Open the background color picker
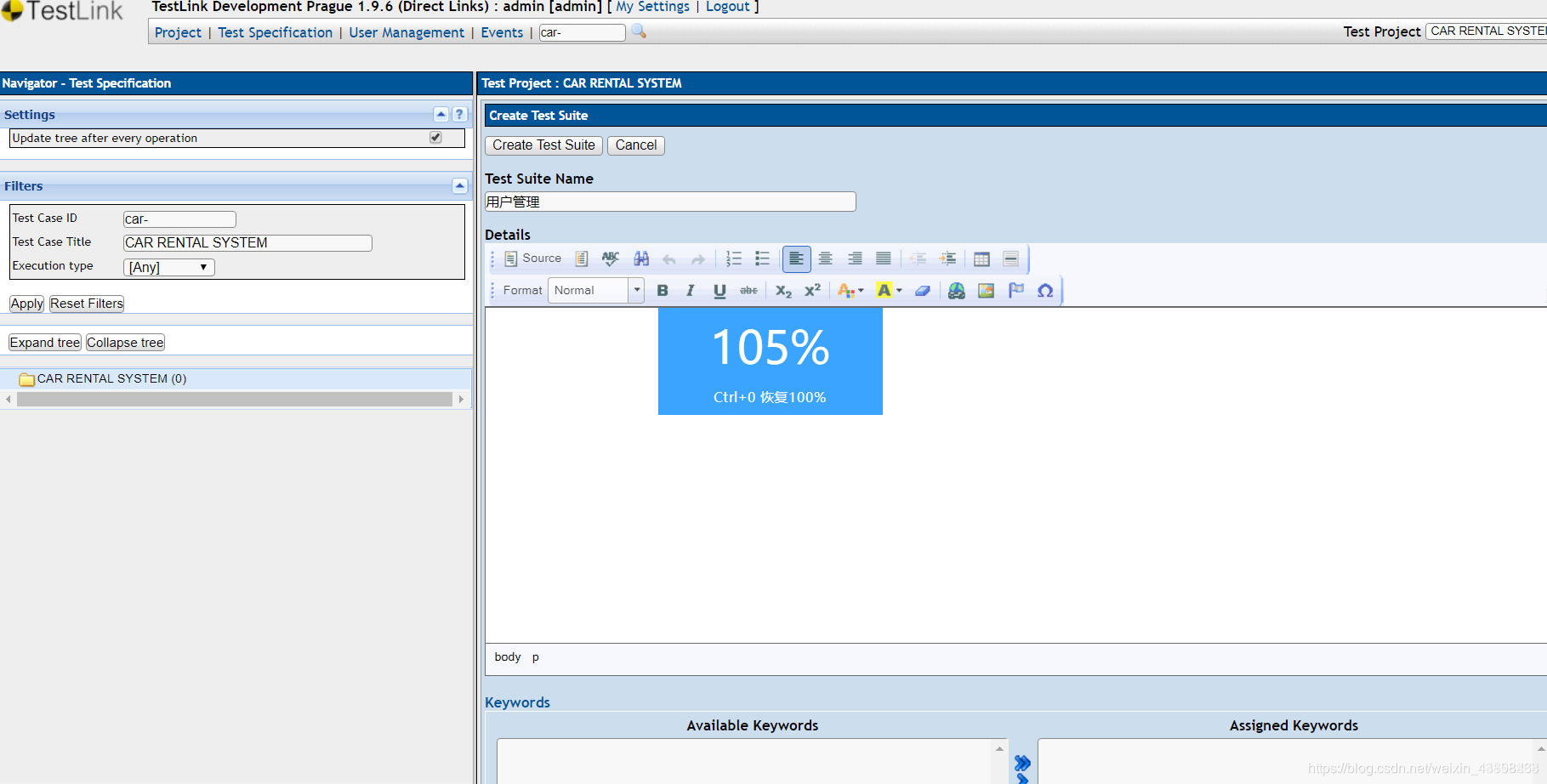This screenshot has width=1547, height=784. pos(889,291)
